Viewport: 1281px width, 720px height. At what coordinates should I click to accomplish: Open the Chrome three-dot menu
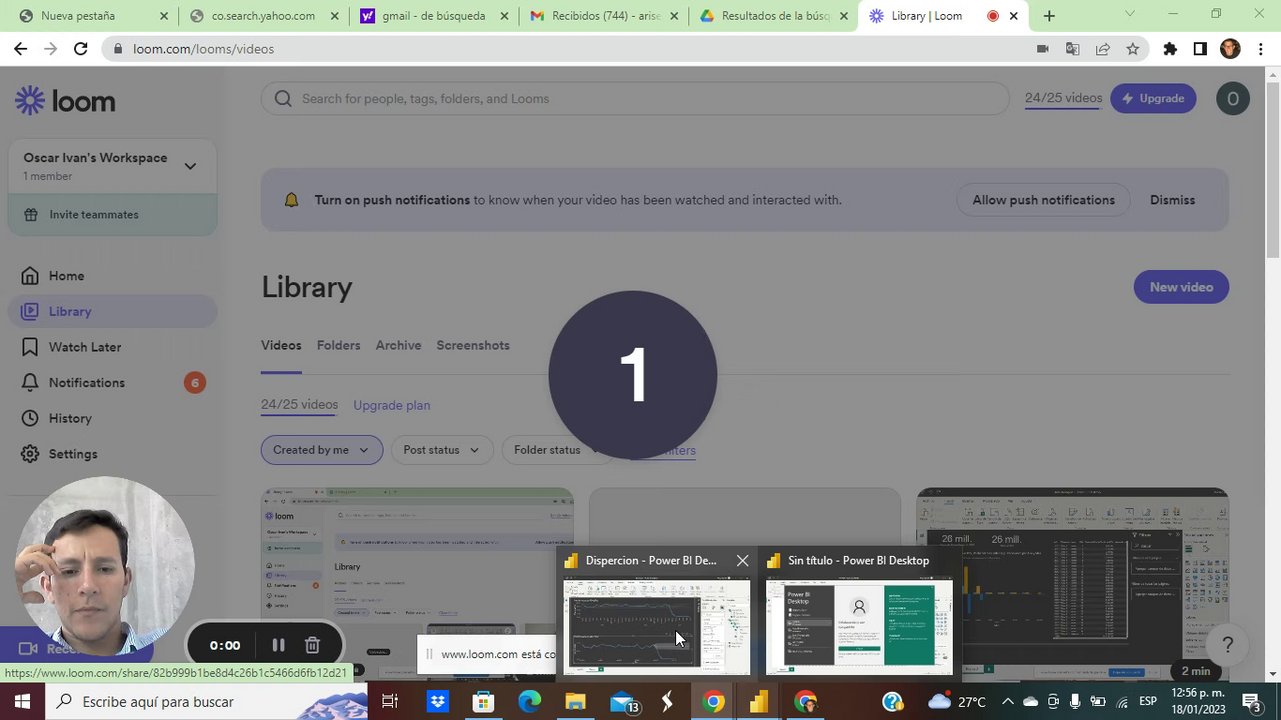[x=1261, y=48]
